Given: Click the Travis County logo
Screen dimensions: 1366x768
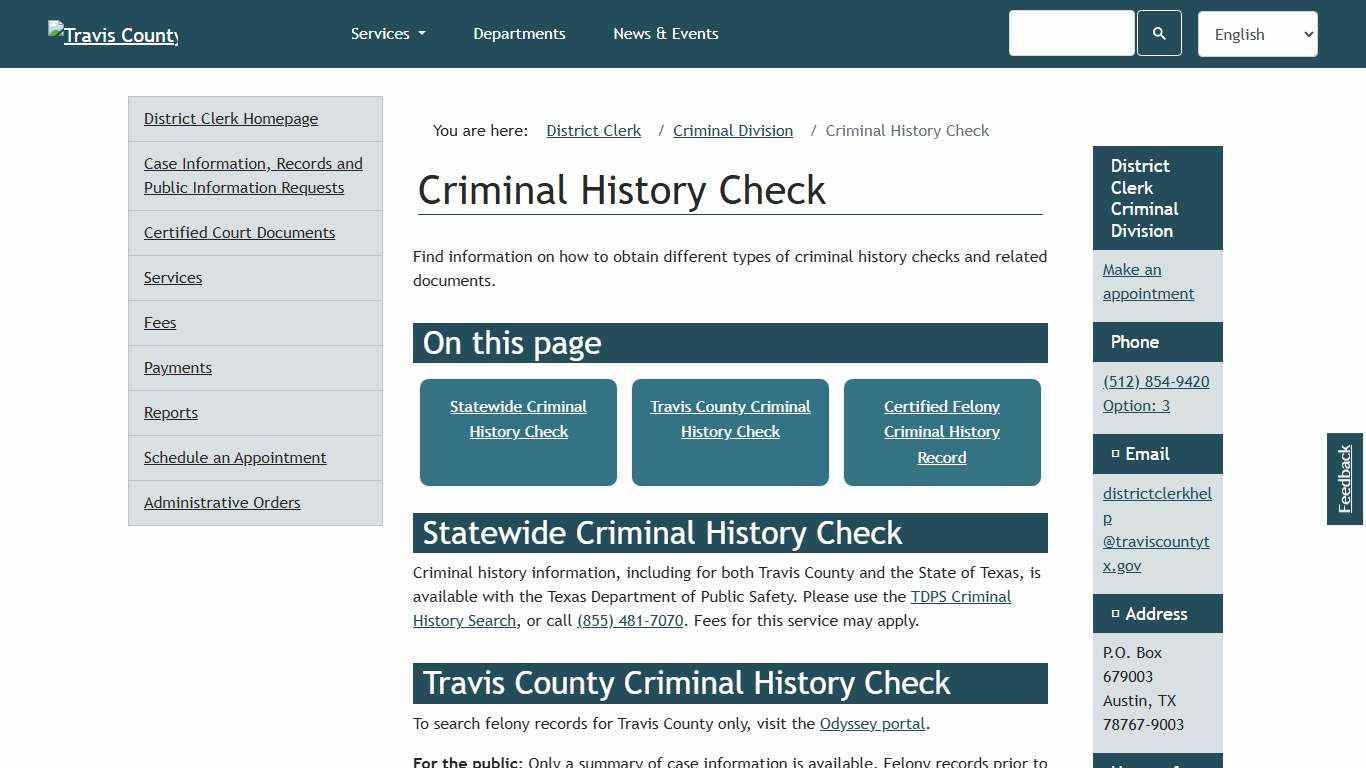Looking at the screenshot, I should point(112,34).
